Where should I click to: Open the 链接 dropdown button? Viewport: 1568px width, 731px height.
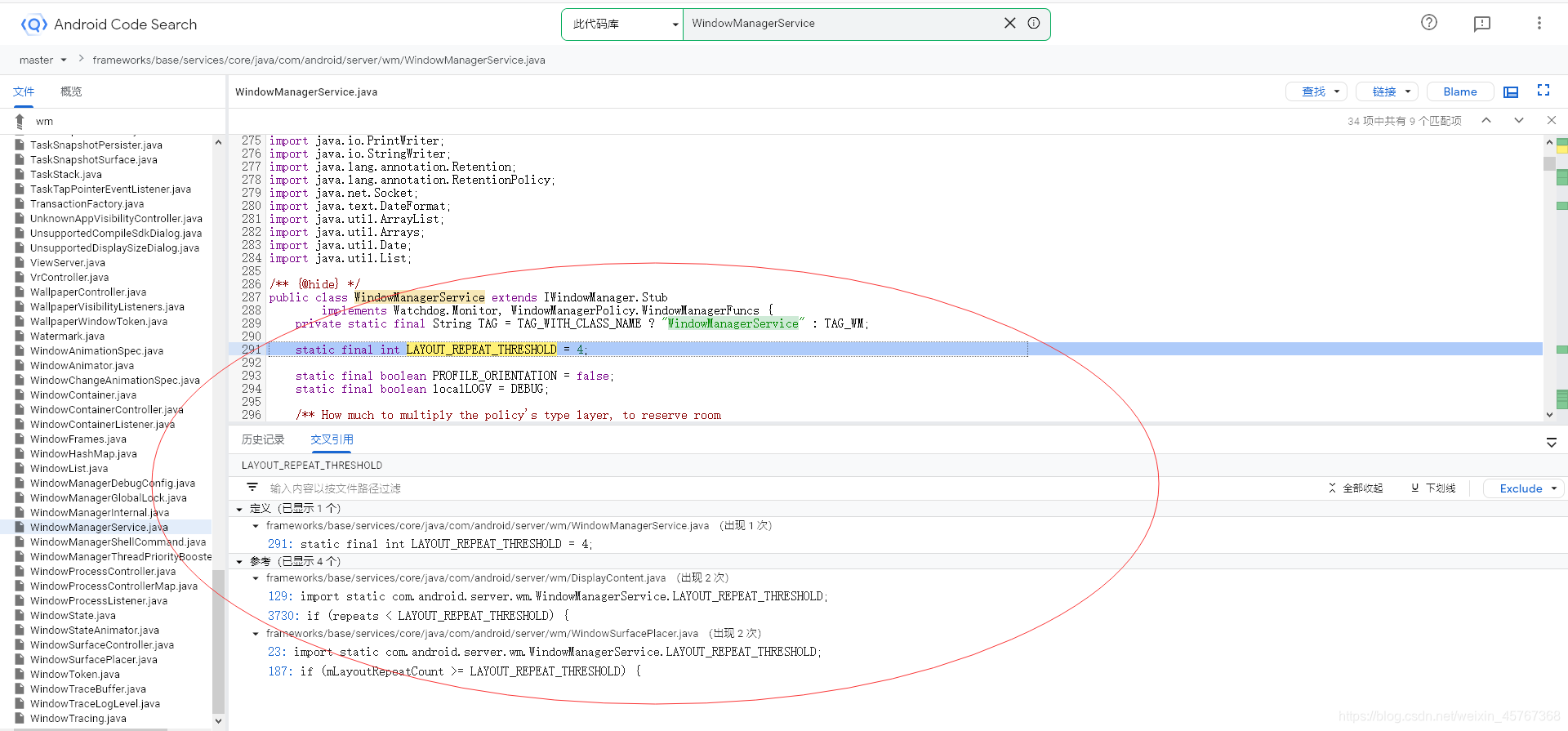coord(1387,91)
